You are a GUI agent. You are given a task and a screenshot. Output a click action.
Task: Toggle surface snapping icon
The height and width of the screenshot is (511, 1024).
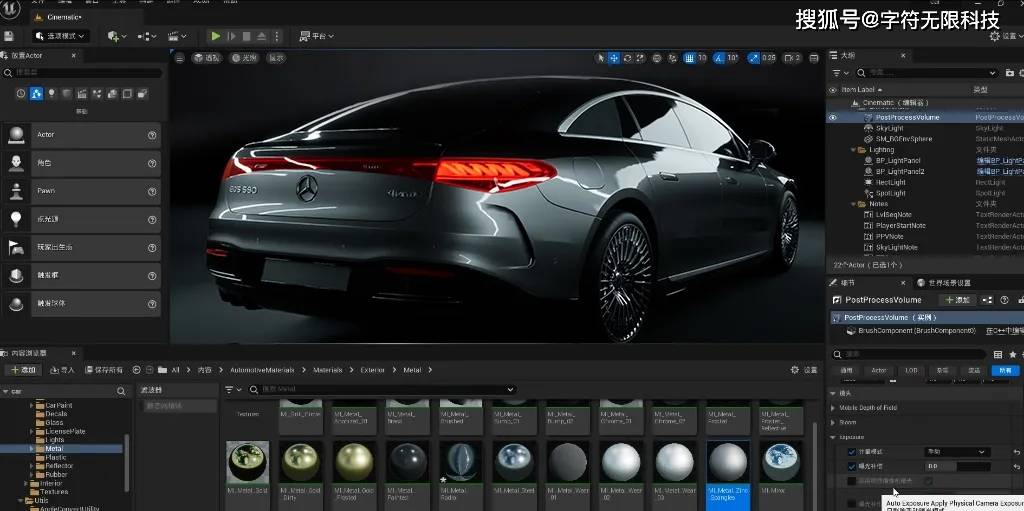click(673, 58)
